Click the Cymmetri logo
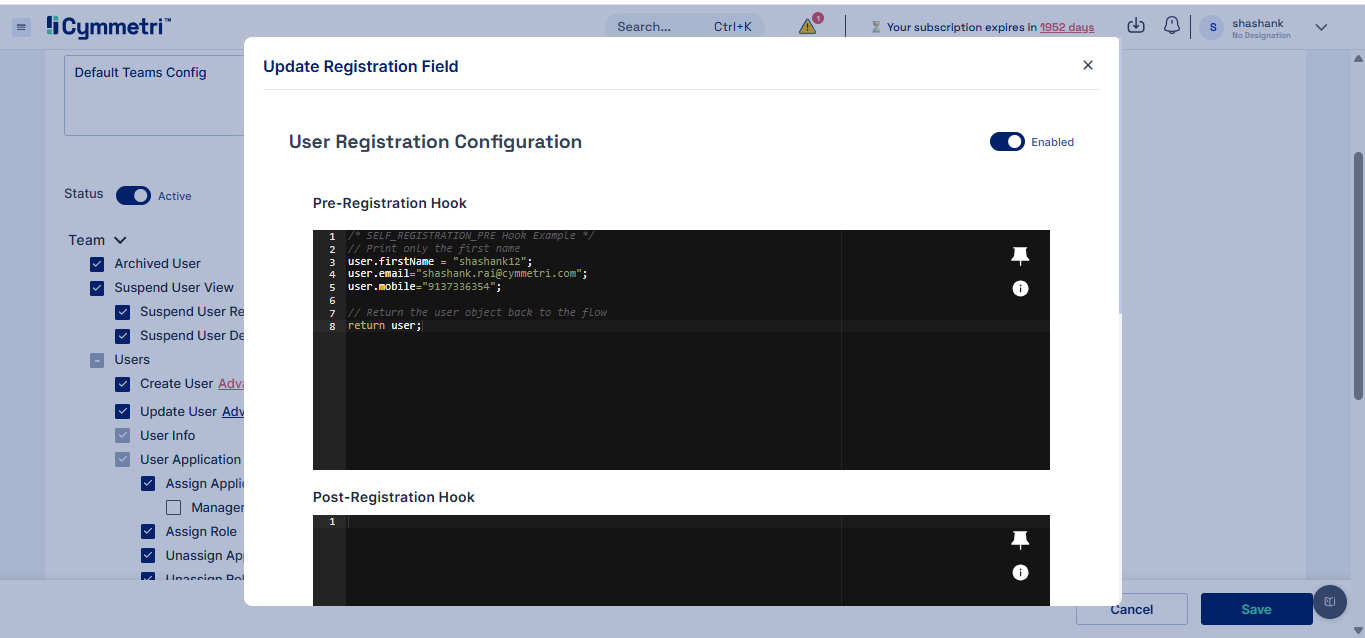 coord(108,27)
